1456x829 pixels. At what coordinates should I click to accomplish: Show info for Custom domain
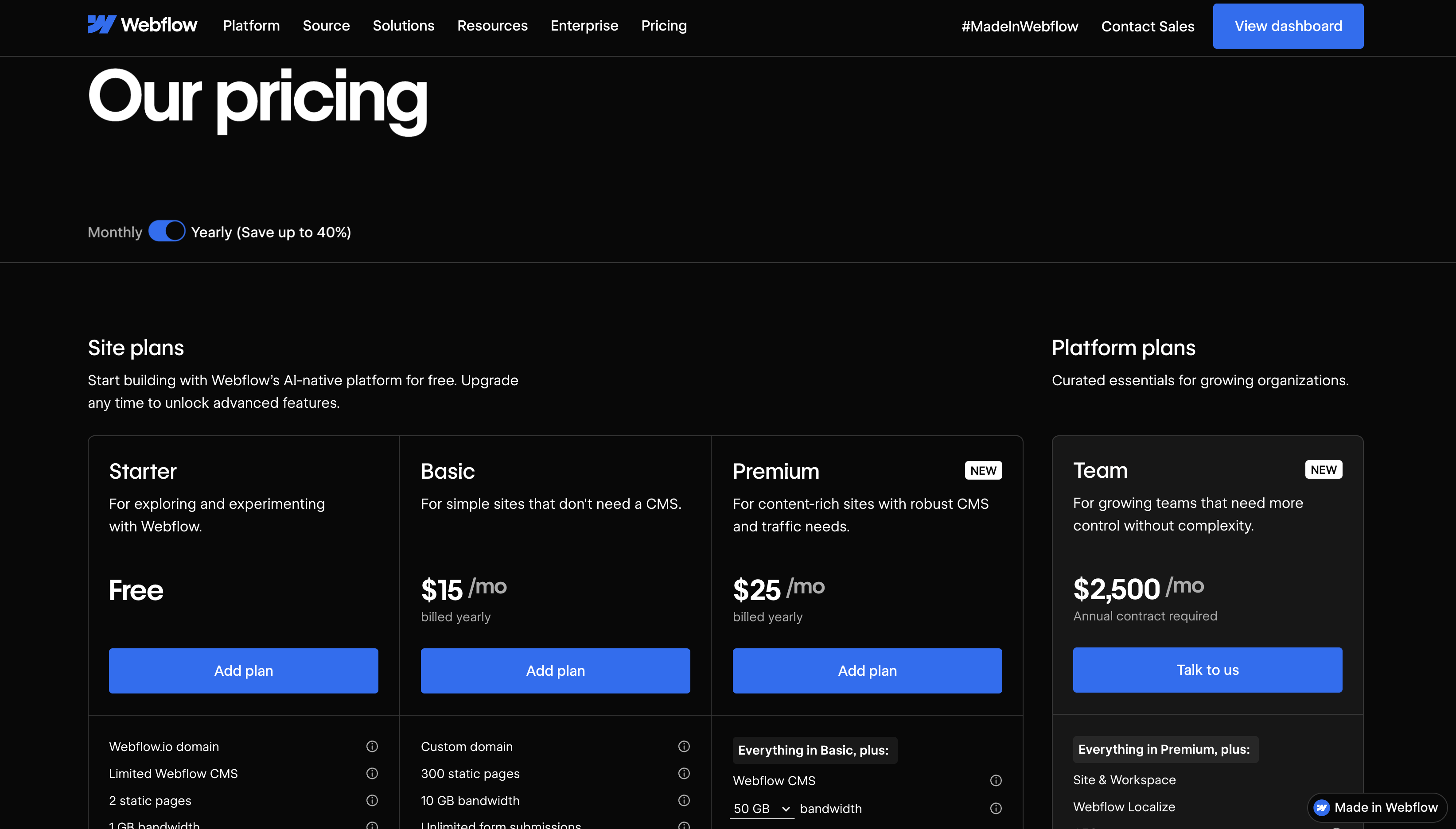[x=684, y=747]
